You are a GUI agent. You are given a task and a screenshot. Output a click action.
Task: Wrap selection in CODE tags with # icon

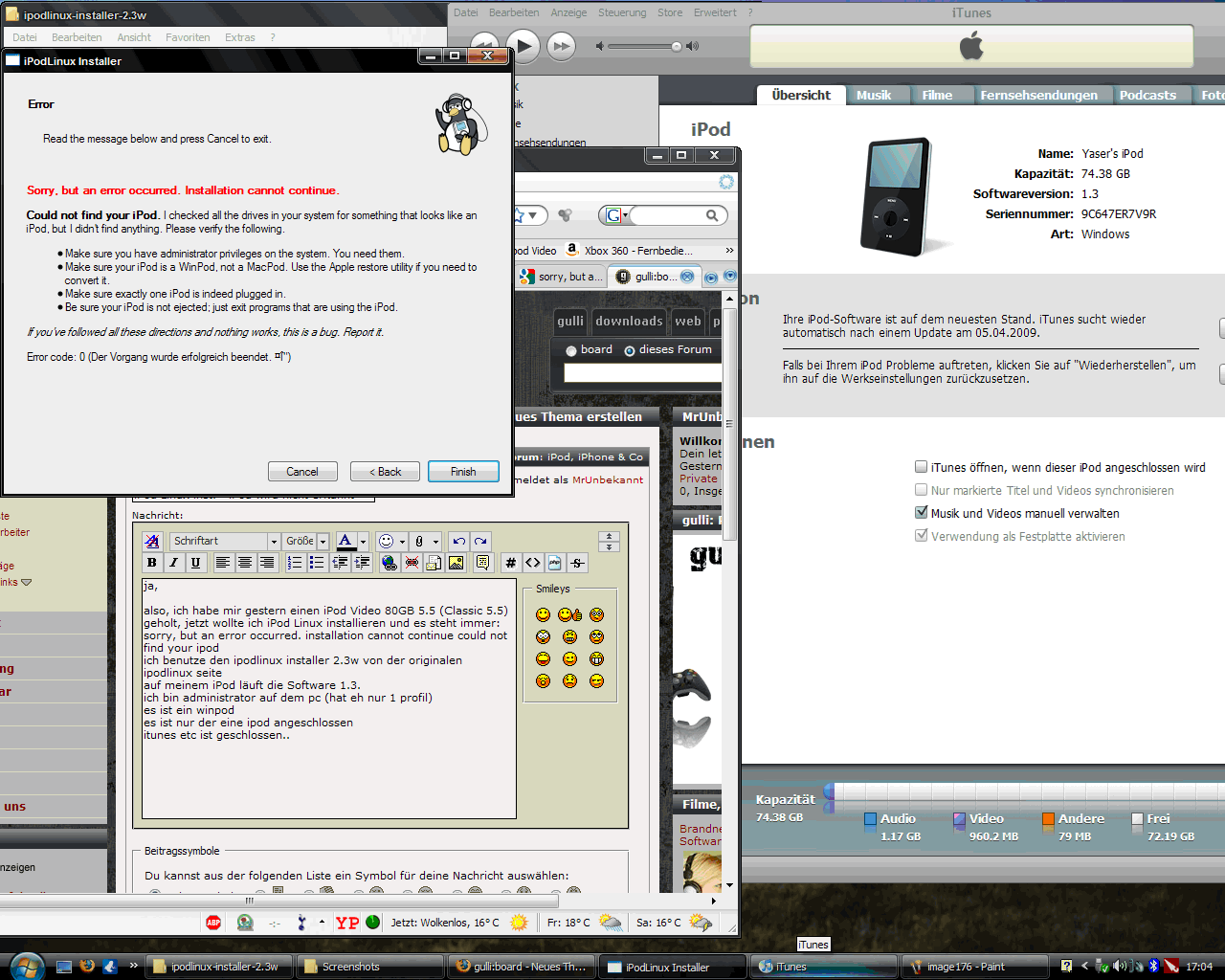click(x=511, y=563)
